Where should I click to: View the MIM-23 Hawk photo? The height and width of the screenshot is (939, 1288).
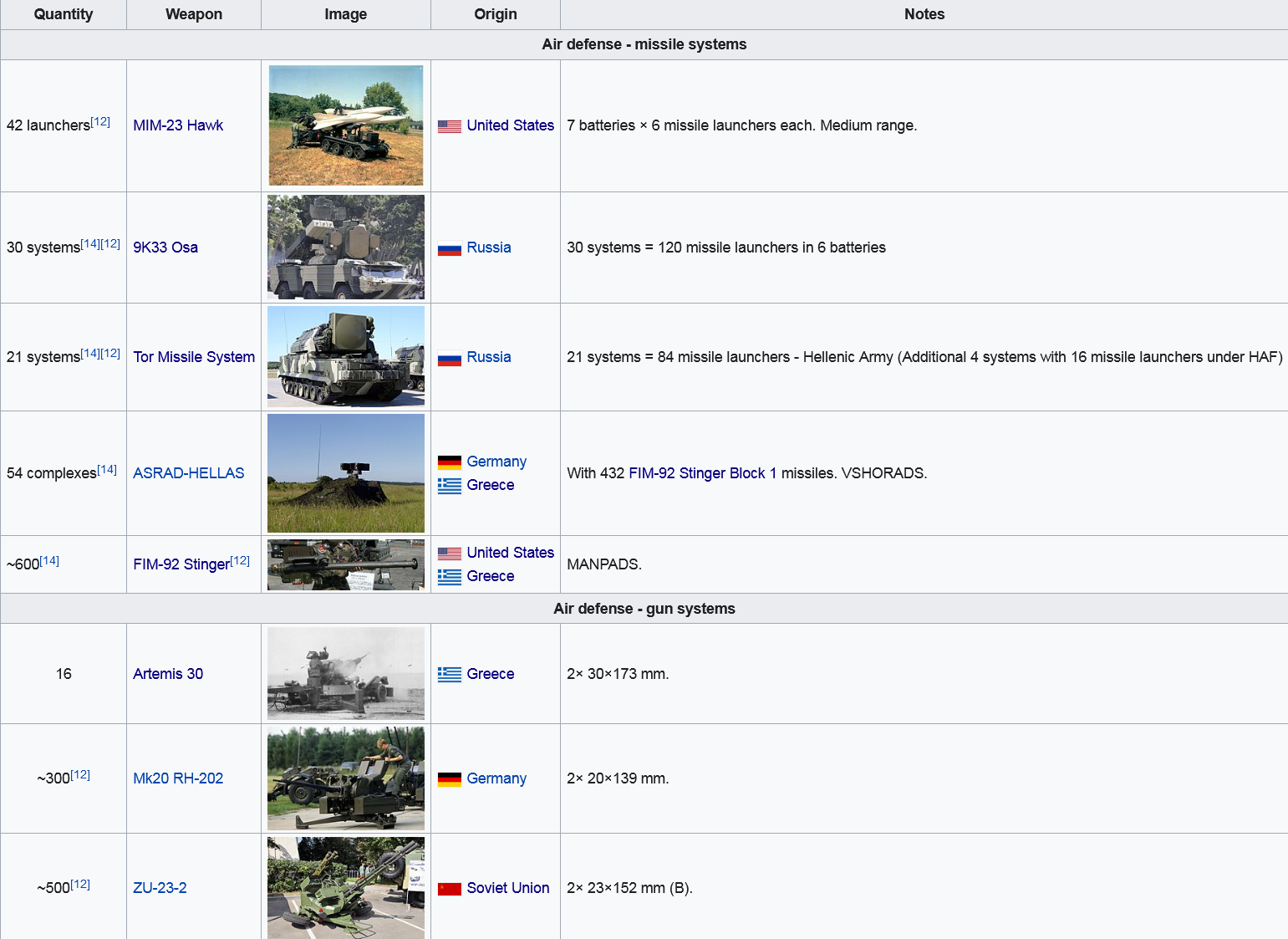pyautogui.click(x=346, y=125)
